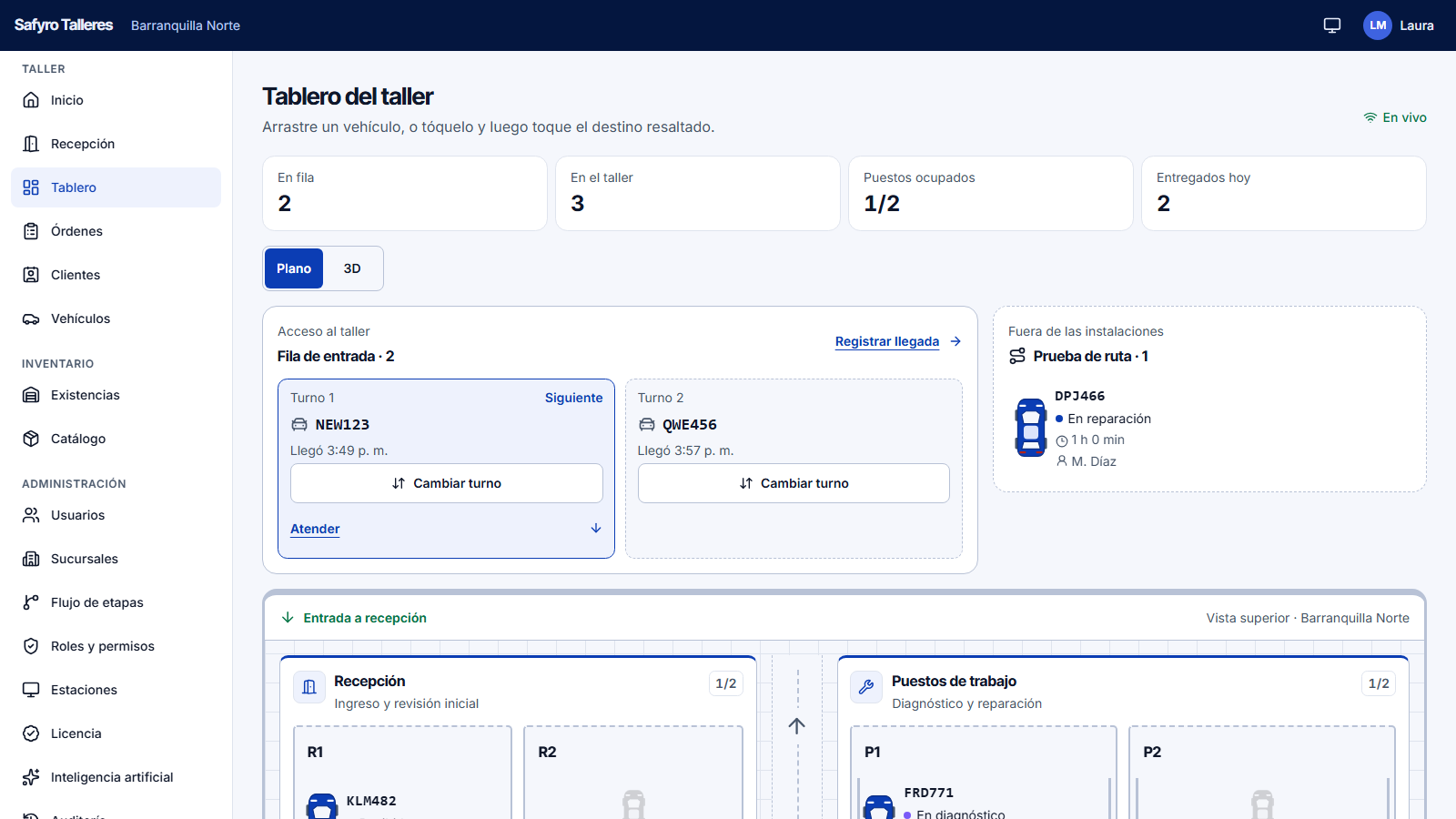Click the Barranquilla Norte branch name in header
Image resolution: width=1456 pixels, height=819 pixels.
tap(186, 25)
